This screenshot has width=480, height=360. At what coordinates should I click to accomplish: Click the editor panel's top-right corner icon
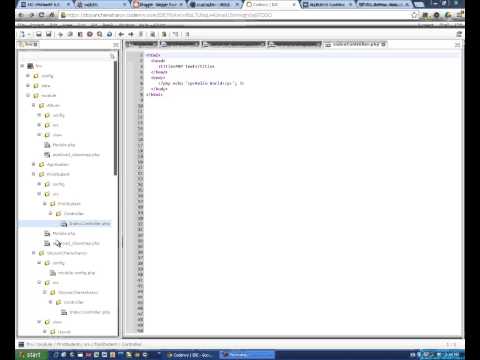click(457, 45)
